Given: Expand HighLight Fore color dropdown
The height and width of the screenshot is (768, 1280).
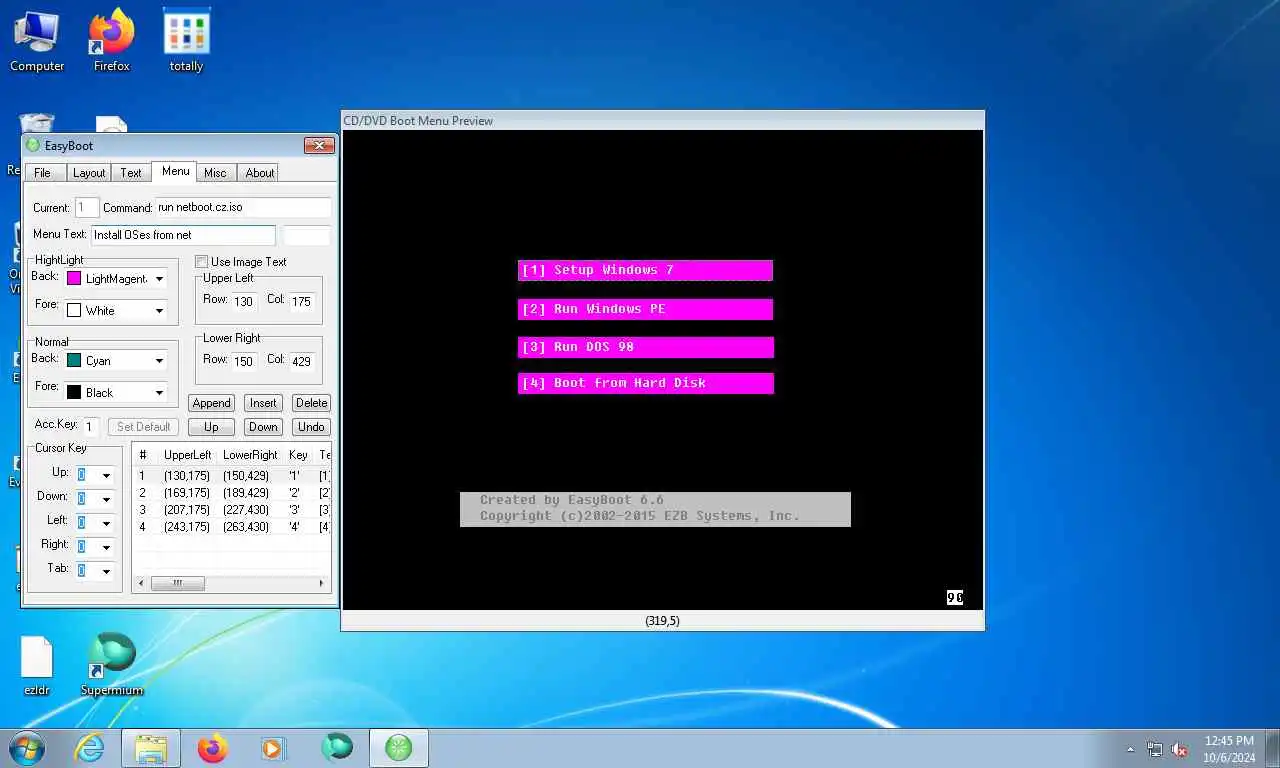Looking at the screenshot, I should 159,311.
